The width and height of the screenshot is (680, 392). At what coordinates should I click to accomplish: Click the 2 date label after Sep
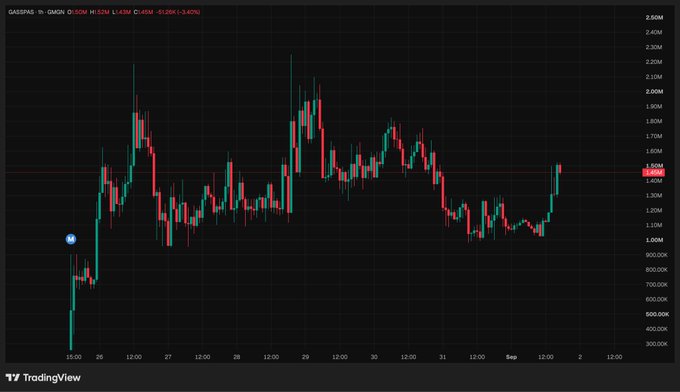[580, 357]
